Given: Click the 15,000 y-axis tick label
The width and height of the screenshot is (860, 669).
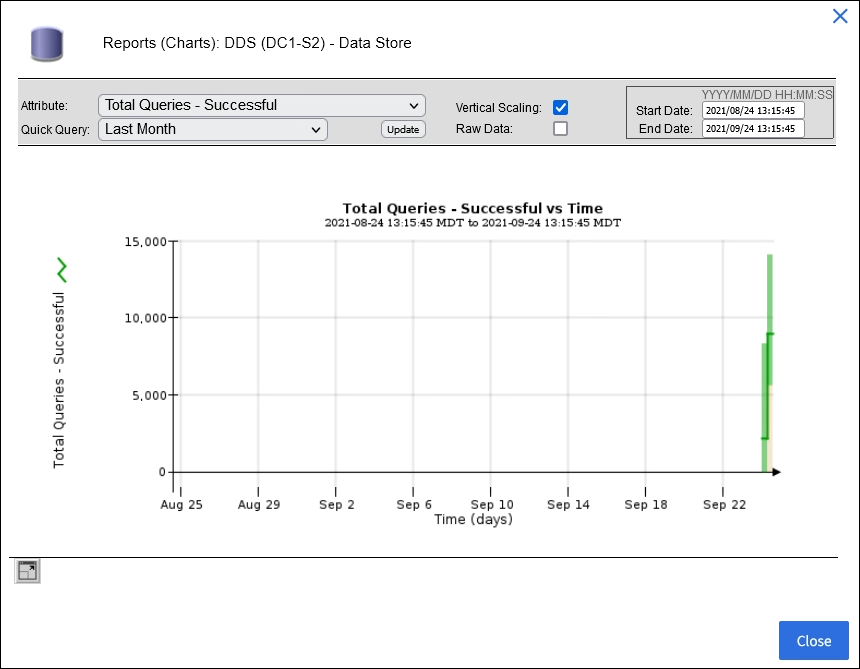Looking at the screenshot, I should (144, 242).
